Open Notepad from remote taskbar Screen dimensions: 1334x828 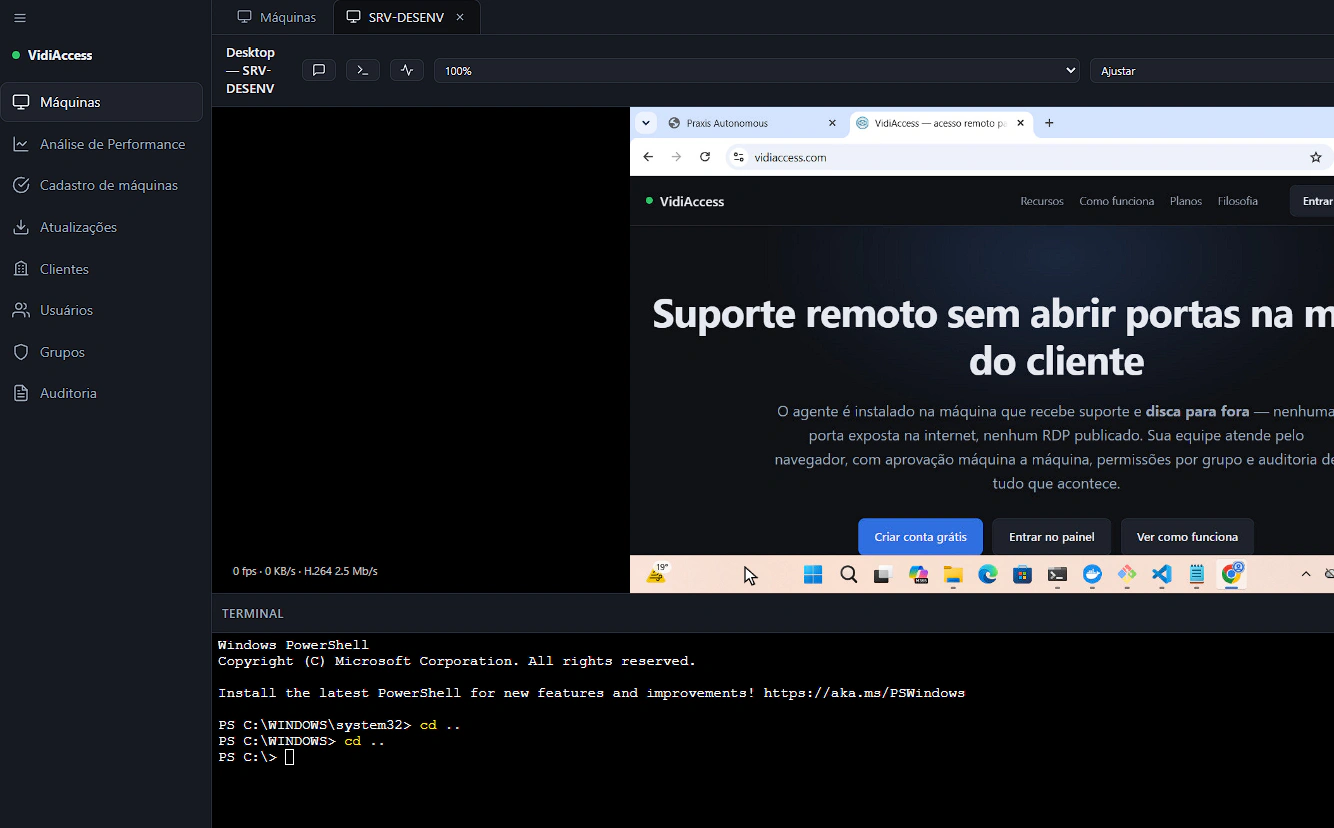pos(1197,575)
